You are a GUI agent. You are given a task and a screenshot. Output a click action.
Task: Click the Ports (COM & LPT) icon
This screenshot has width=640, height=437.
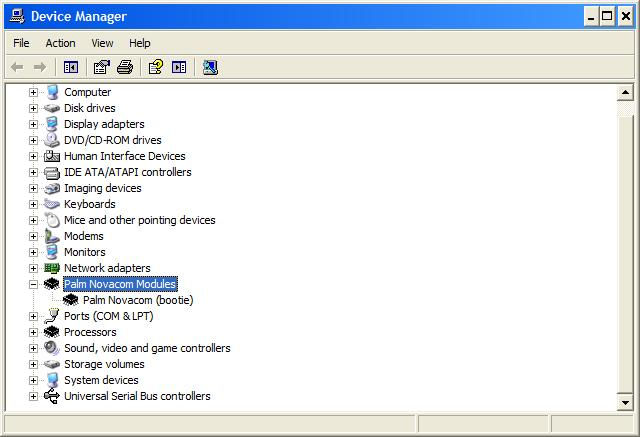tap(52, 316)
